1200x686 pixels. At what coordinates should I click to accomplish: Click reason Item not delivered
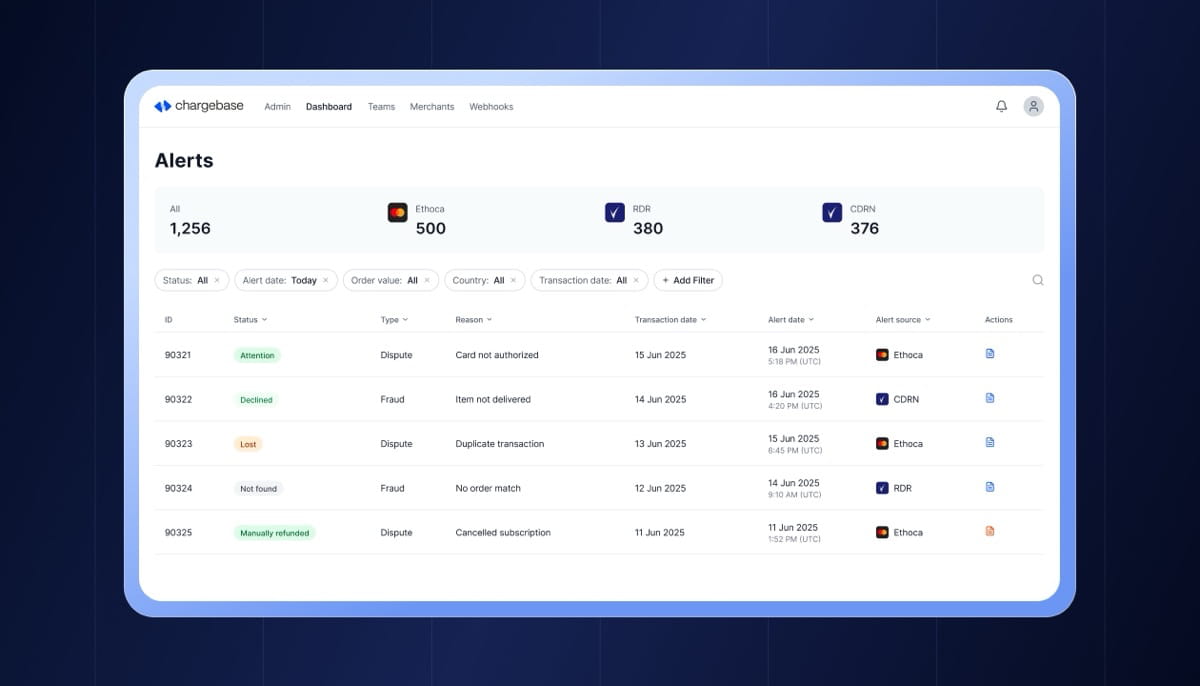(x=493, y=399)
